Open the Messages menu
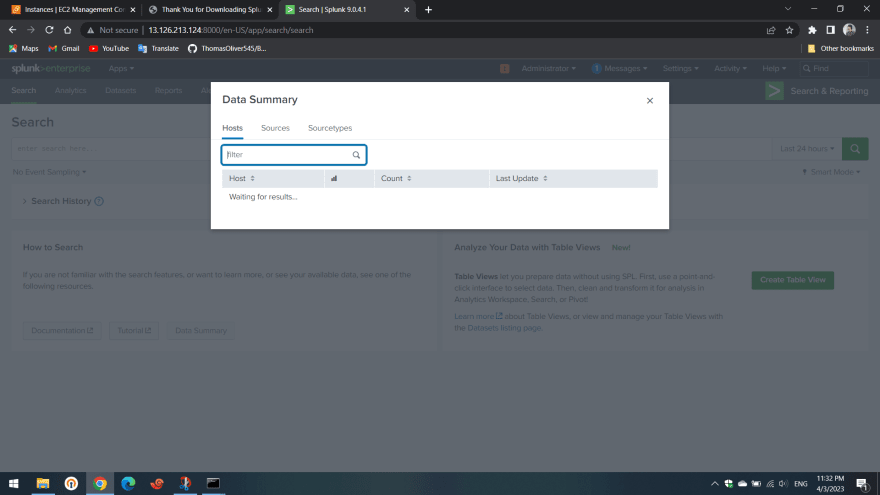The width and height of the screenshot is (880, 495). pyautogui.click(x=620, y=68)
